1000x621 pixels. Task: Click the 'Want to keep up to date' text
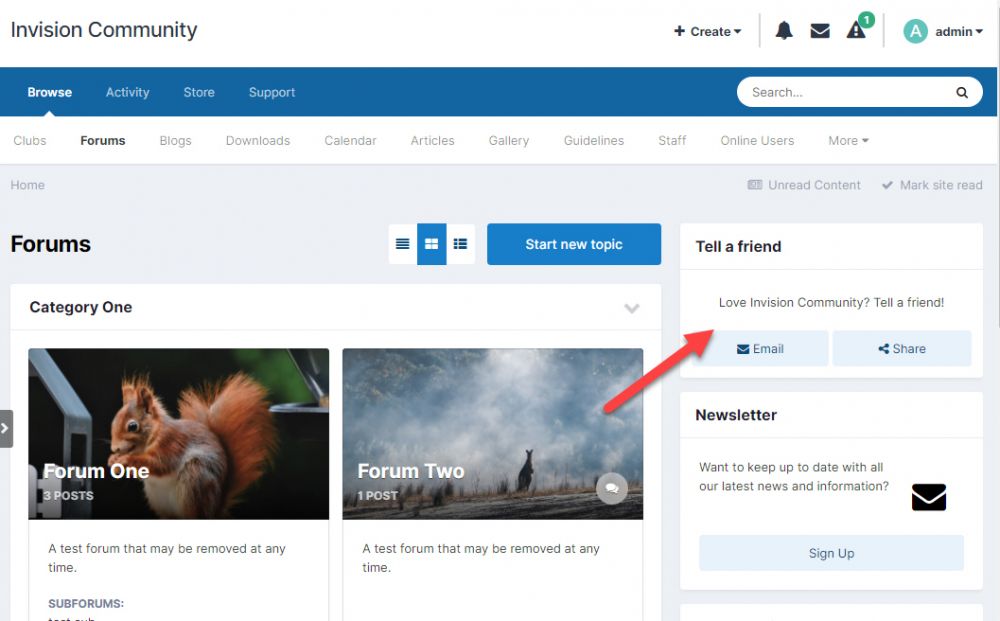(794, 476)
